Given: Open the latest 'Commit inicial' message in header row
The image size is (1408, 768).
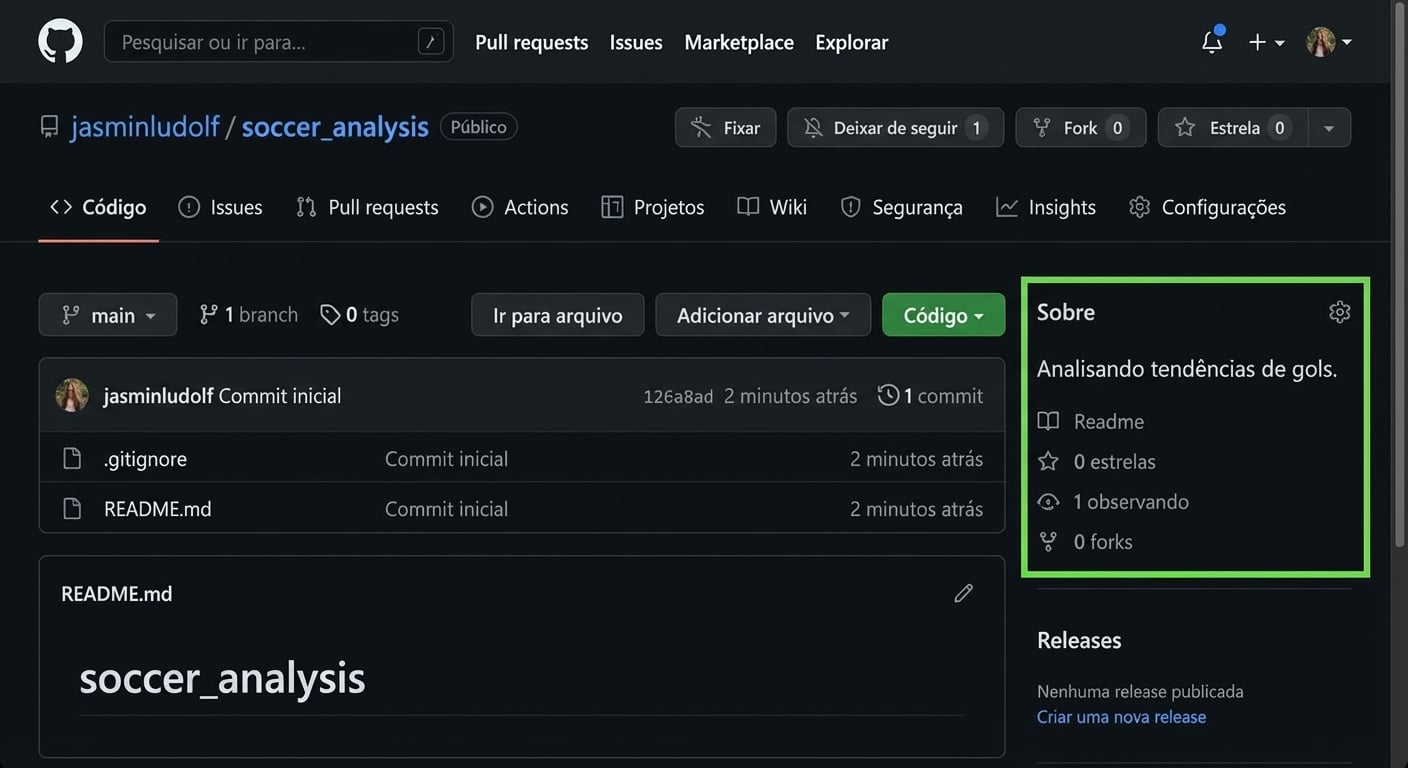Looking at the screenshot, I should [280, 396].
